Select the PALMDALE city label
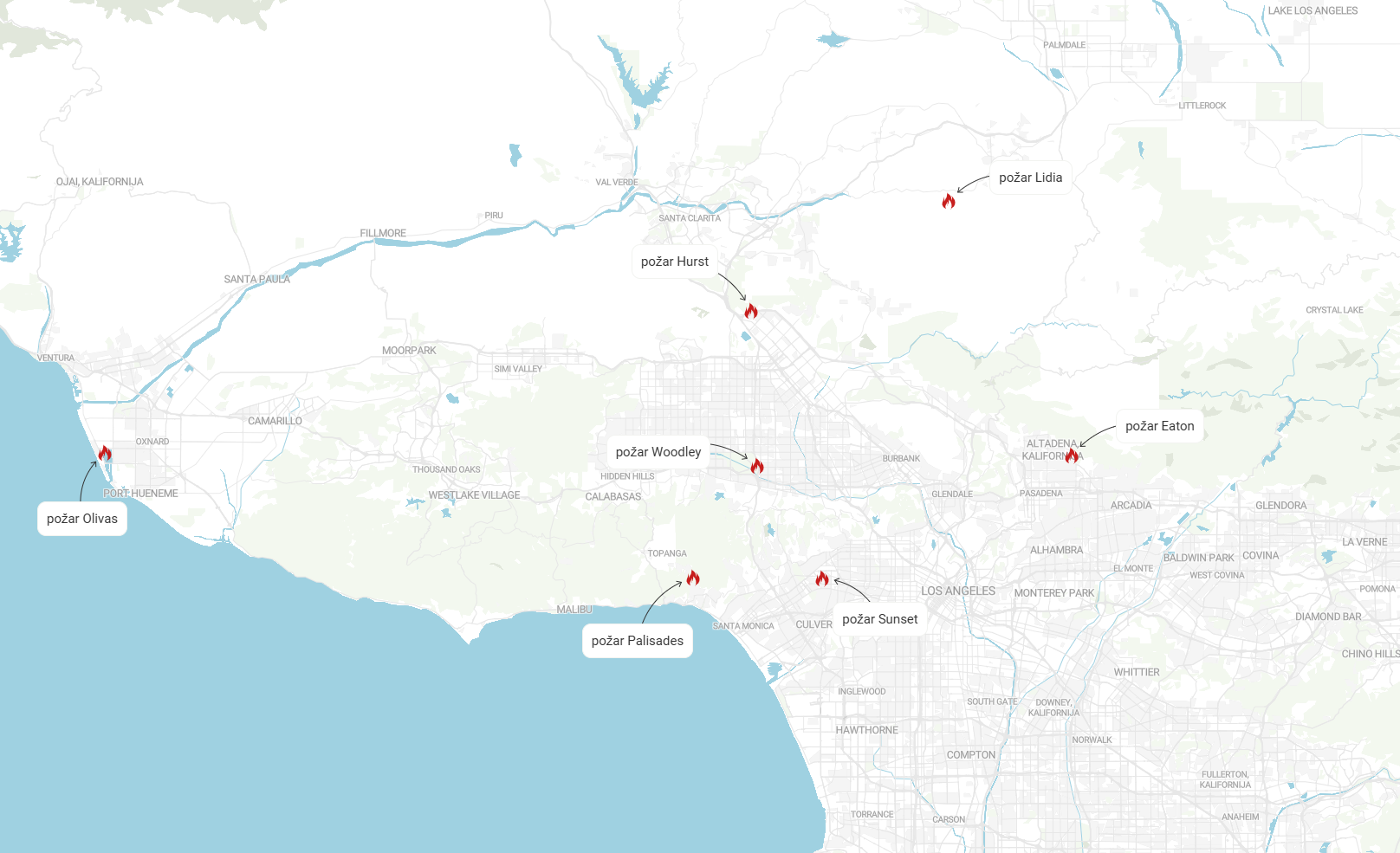Screen dimensions: 1400x853 point(1064,45)
